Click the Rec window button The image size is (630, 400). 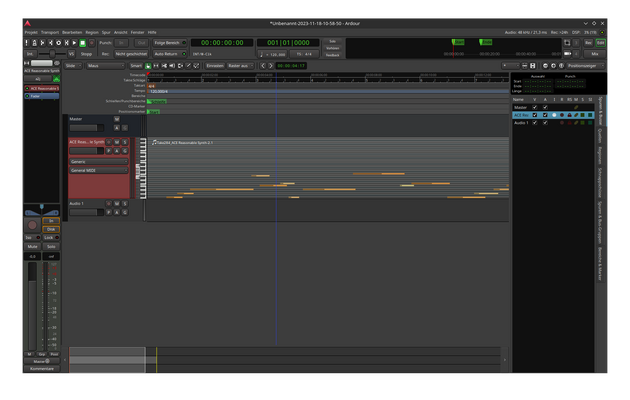[589, 43]
